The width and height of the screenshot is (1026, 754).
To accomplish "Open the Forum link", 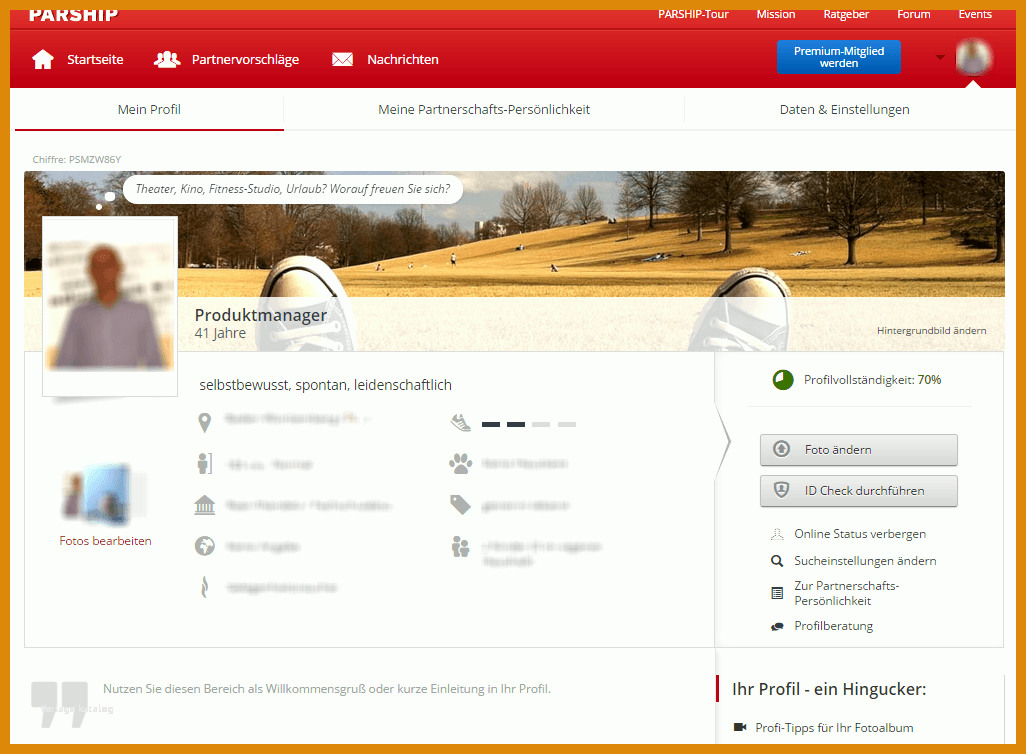I will point(913,14).
